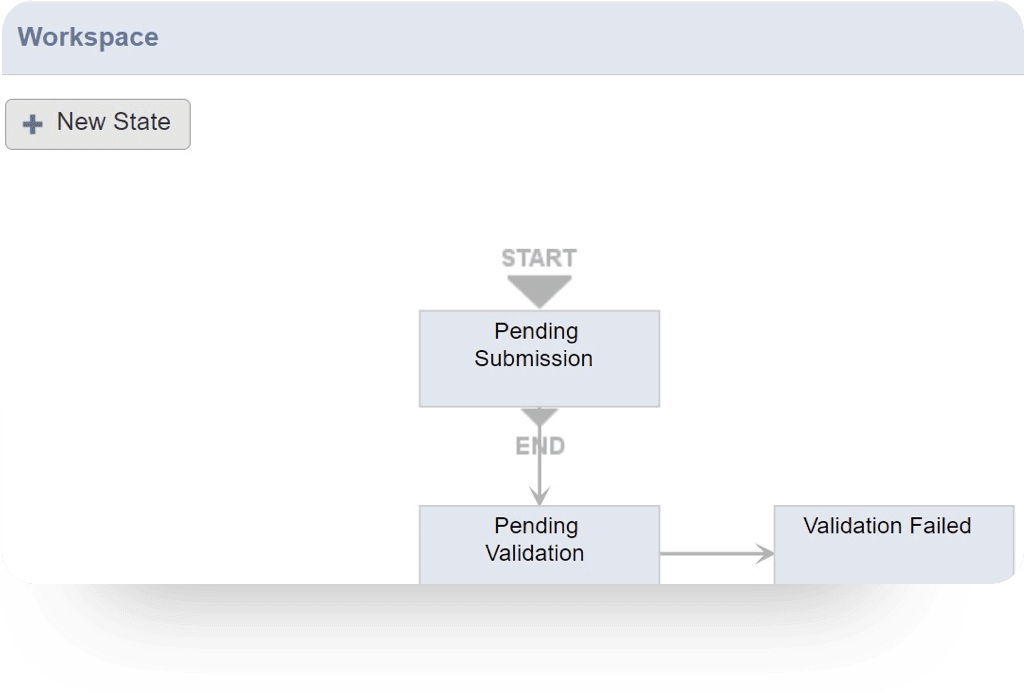Click blank area of Workspace header bar
The width and height of the screenshot is (1024, 692).
600,37
